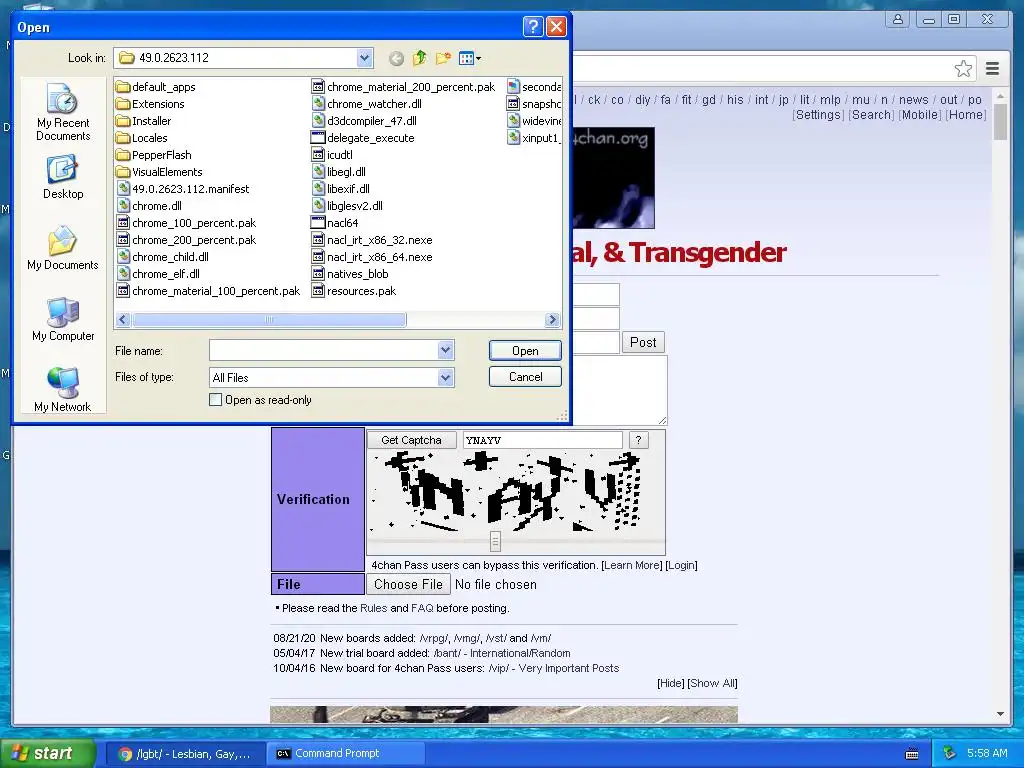The height and width of the screenshot is (768, 1024).
Task: Click the Choose File button
Action: click(408, 584)
